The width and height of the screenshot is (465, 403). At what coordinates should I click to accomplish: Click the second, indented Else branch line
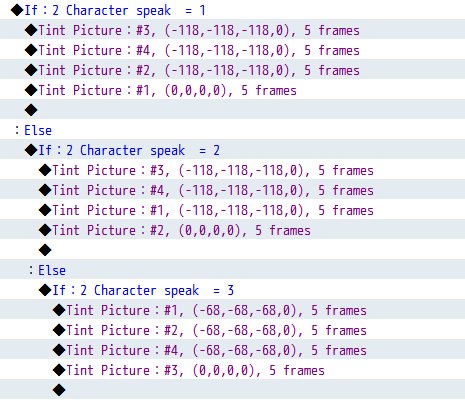tap(232, 269)
